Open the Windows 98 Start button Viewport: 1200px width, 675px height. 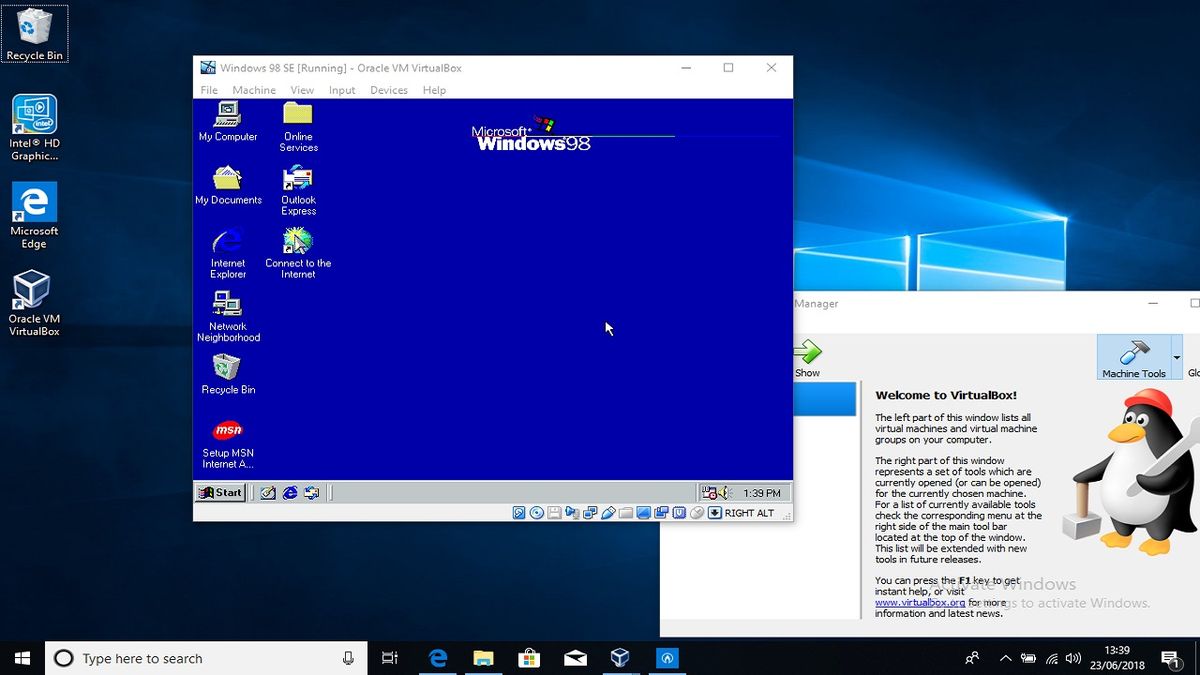(x=219, y=492)
